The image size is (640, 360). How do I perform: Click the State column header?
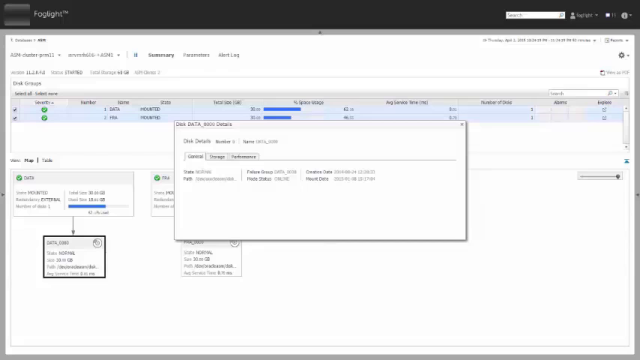(x=165, y=102)
